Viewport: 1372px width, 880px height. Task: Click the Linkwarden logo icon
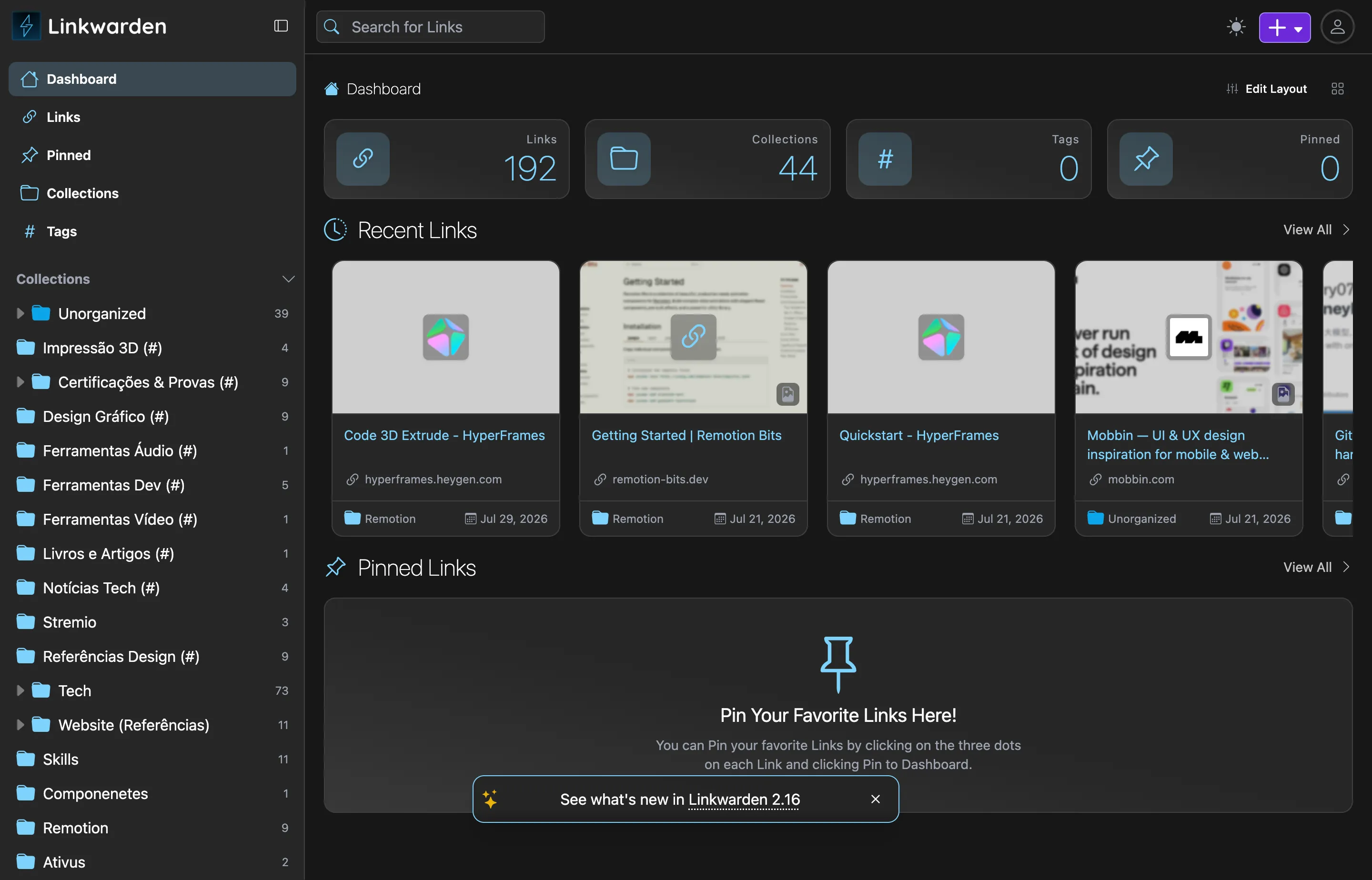[26, 26]
